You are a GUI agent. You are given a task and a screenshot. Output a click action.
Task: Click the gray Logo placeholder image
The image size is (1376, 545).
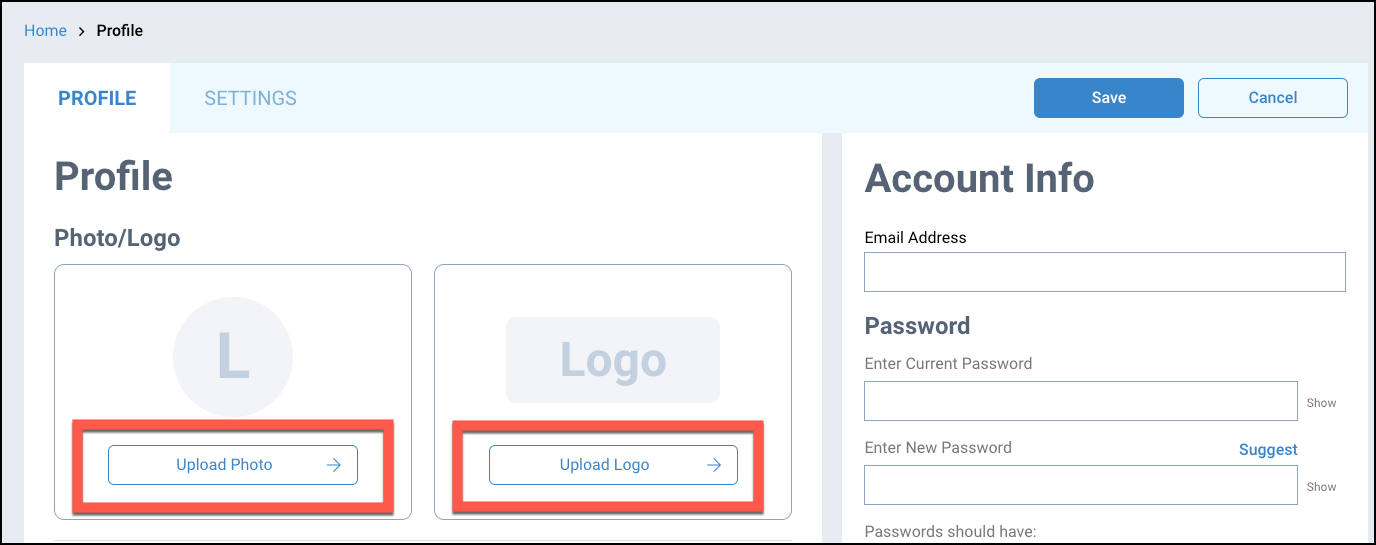(x=613, y=360)
